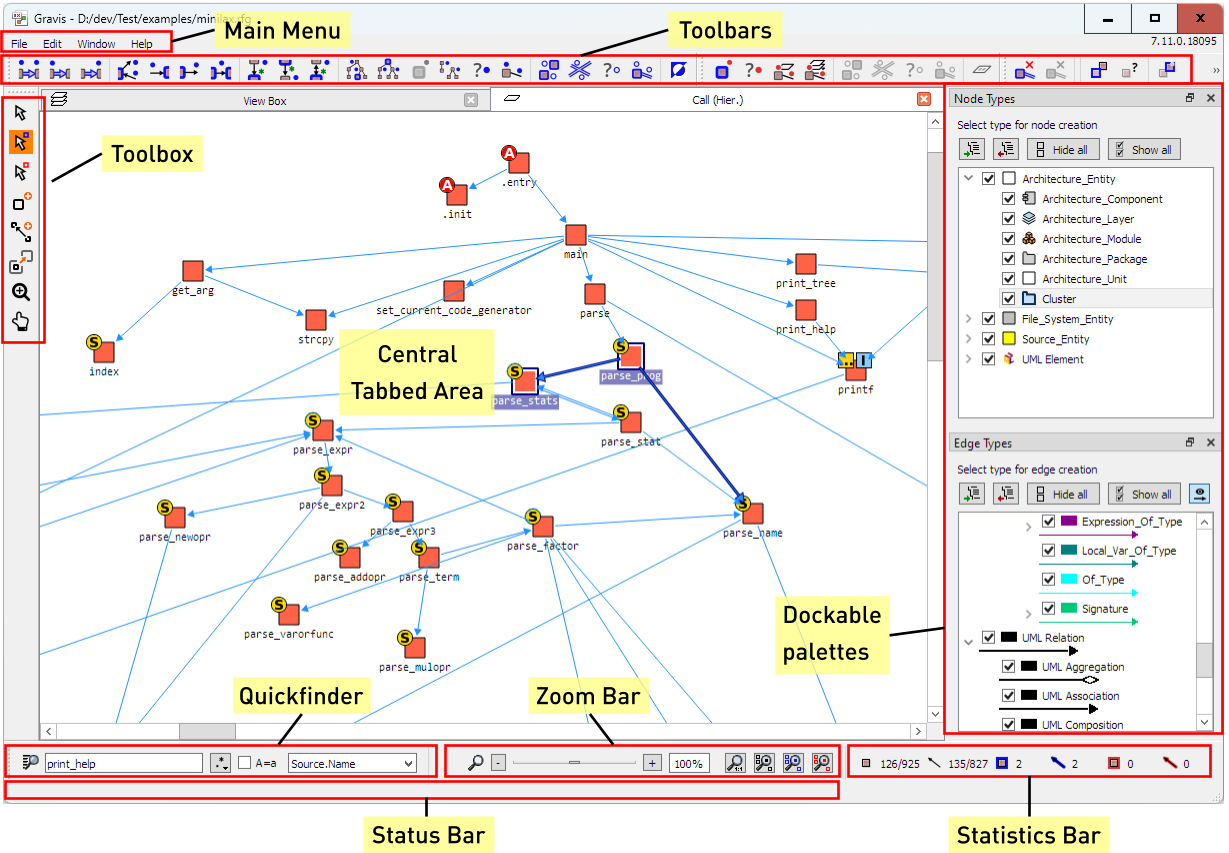The height and width of the screenshot is (853, 1229).
Task: Click the zoom bar minus button
Action: 498,763
